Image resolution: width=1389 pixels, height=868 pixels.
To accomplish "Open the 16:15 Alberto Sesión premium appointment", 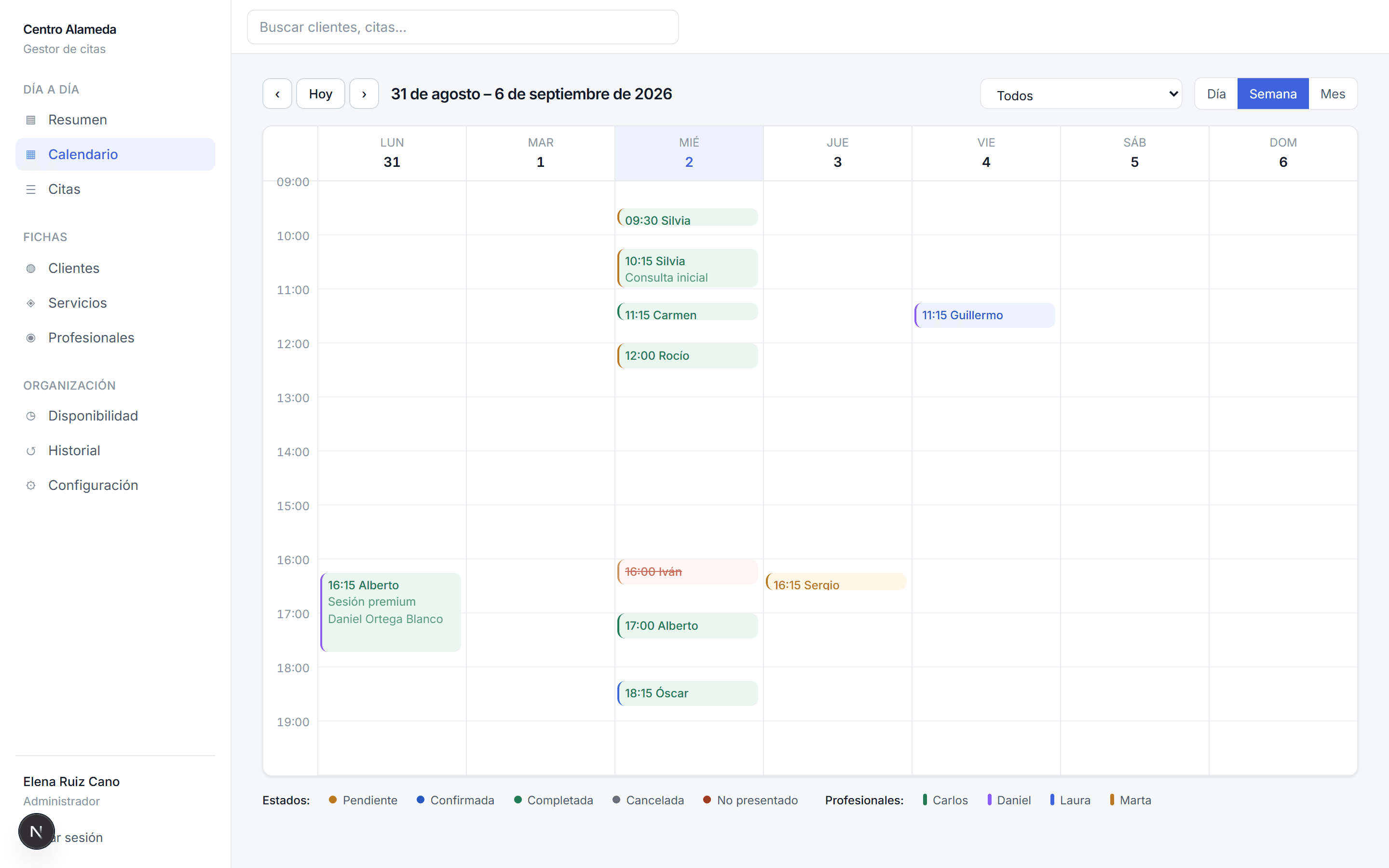I will coord(391,612).
